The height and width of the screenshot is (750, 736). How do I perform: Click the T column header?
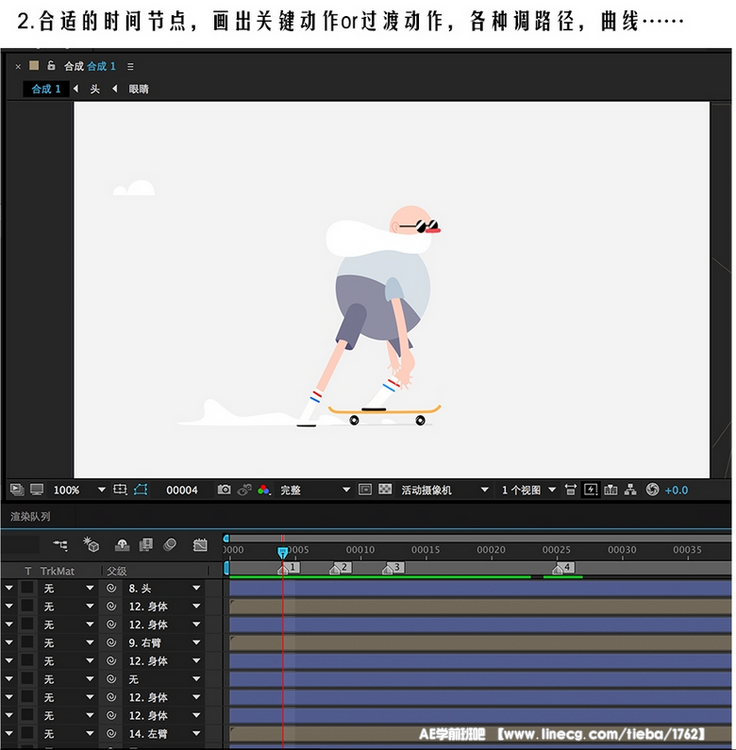click(28, 571)
